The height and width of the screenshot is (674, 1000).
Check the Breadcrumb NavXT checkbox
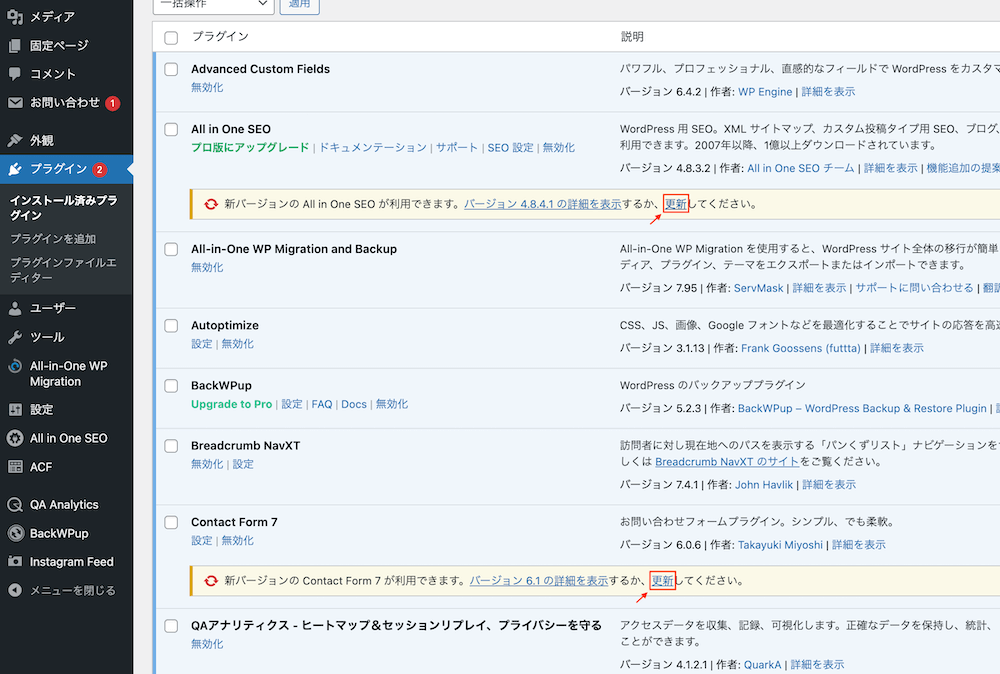click(x=171, y=446)
